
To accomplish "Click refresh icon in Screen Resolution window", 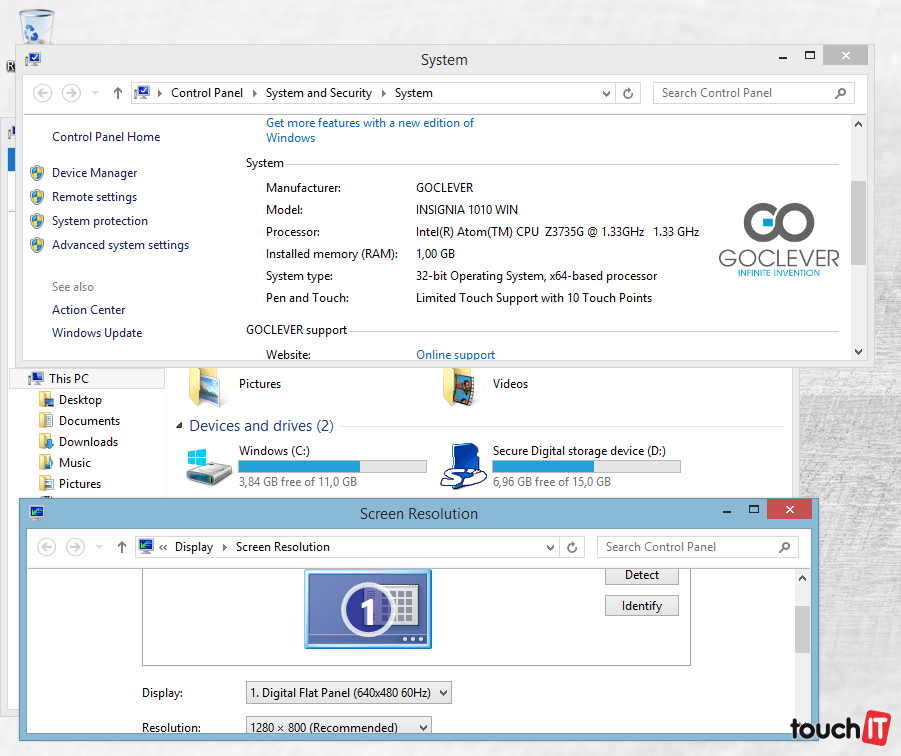I will [x=572, y=547].
